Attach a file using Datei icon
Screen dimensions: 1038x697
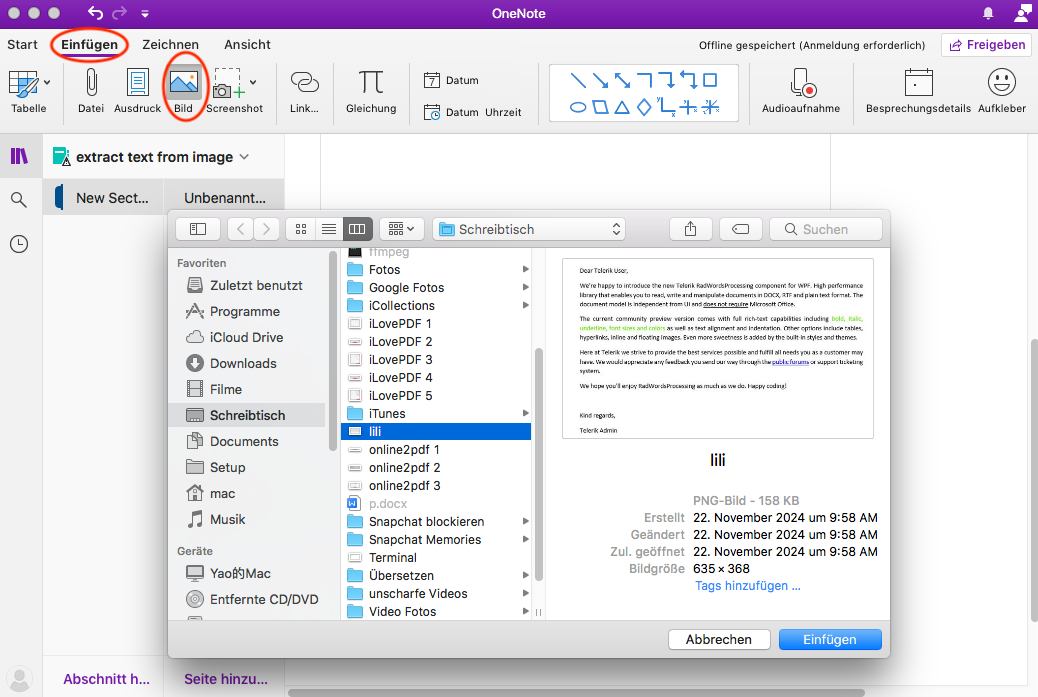click(x=91, y=83)
